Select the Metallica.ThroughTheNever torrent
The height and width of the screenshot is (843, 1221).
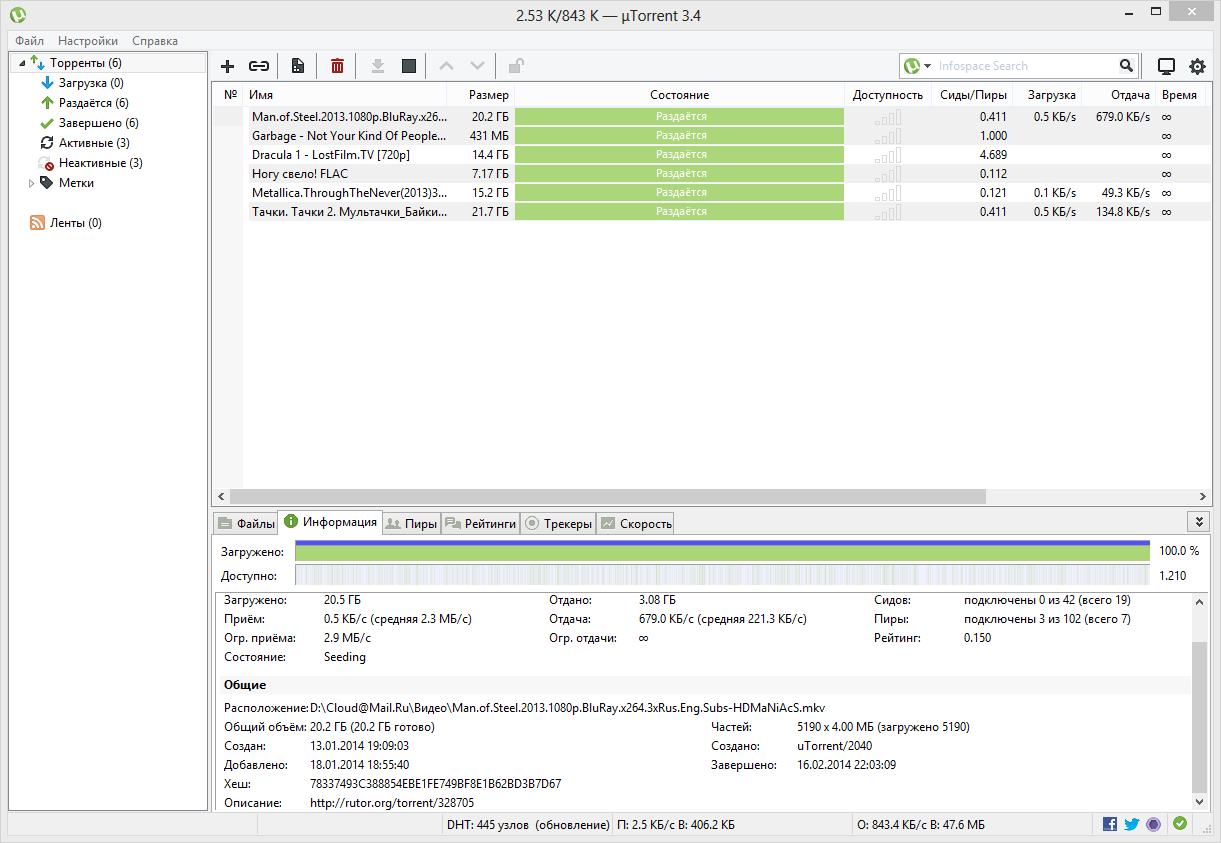[711, 193]
